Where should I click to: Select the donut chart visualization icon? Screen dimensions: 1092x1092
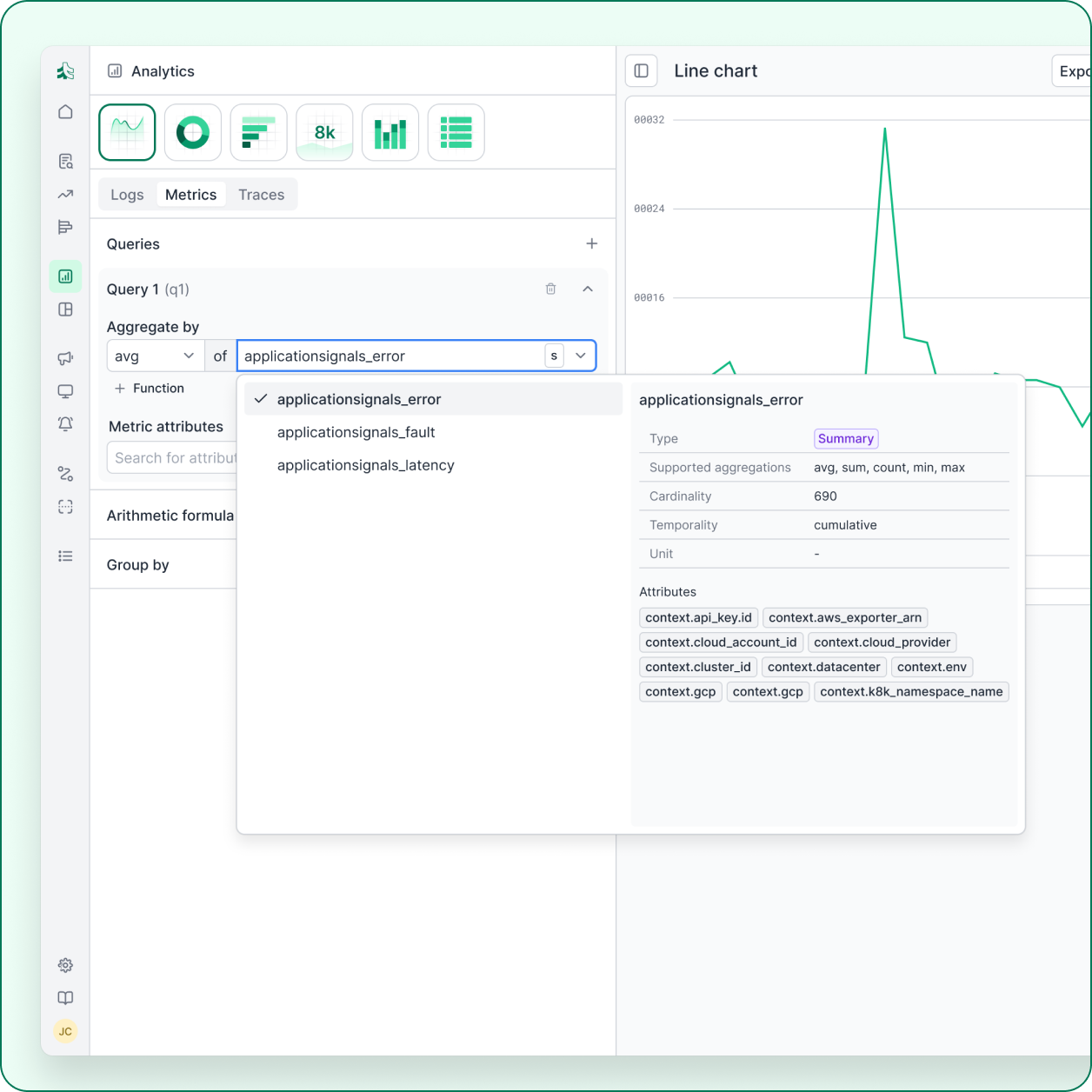click(192, 132)
